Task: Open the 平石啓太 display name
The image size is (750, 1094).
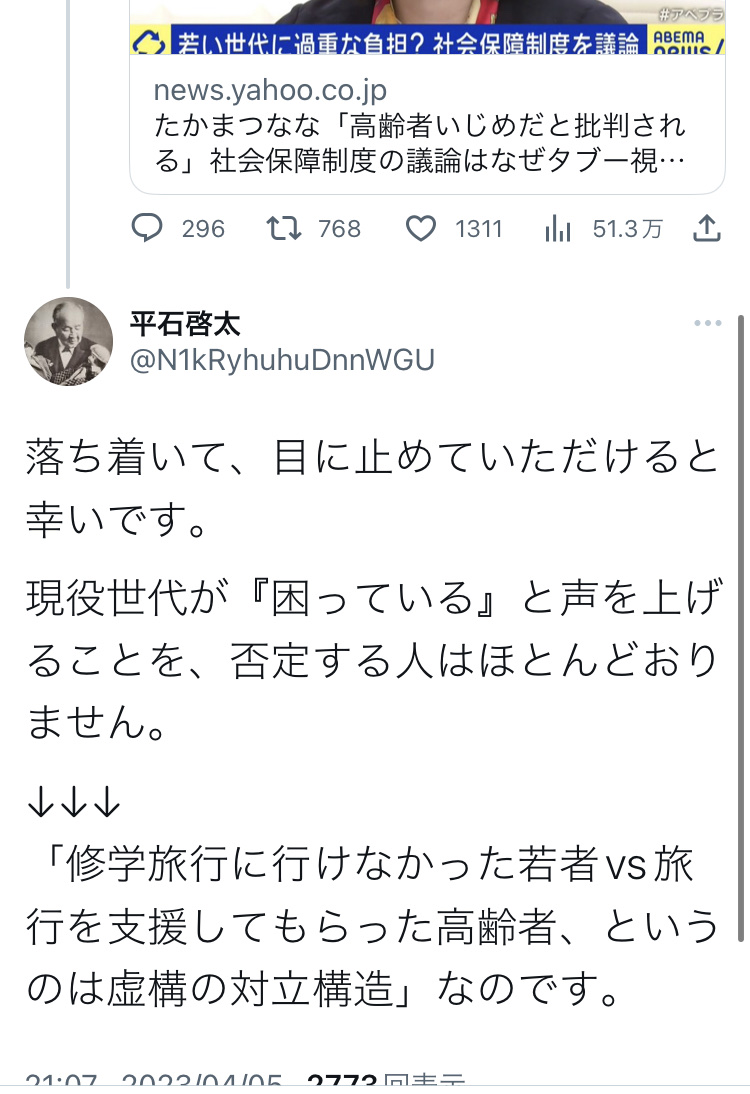Action: (185, 324)
